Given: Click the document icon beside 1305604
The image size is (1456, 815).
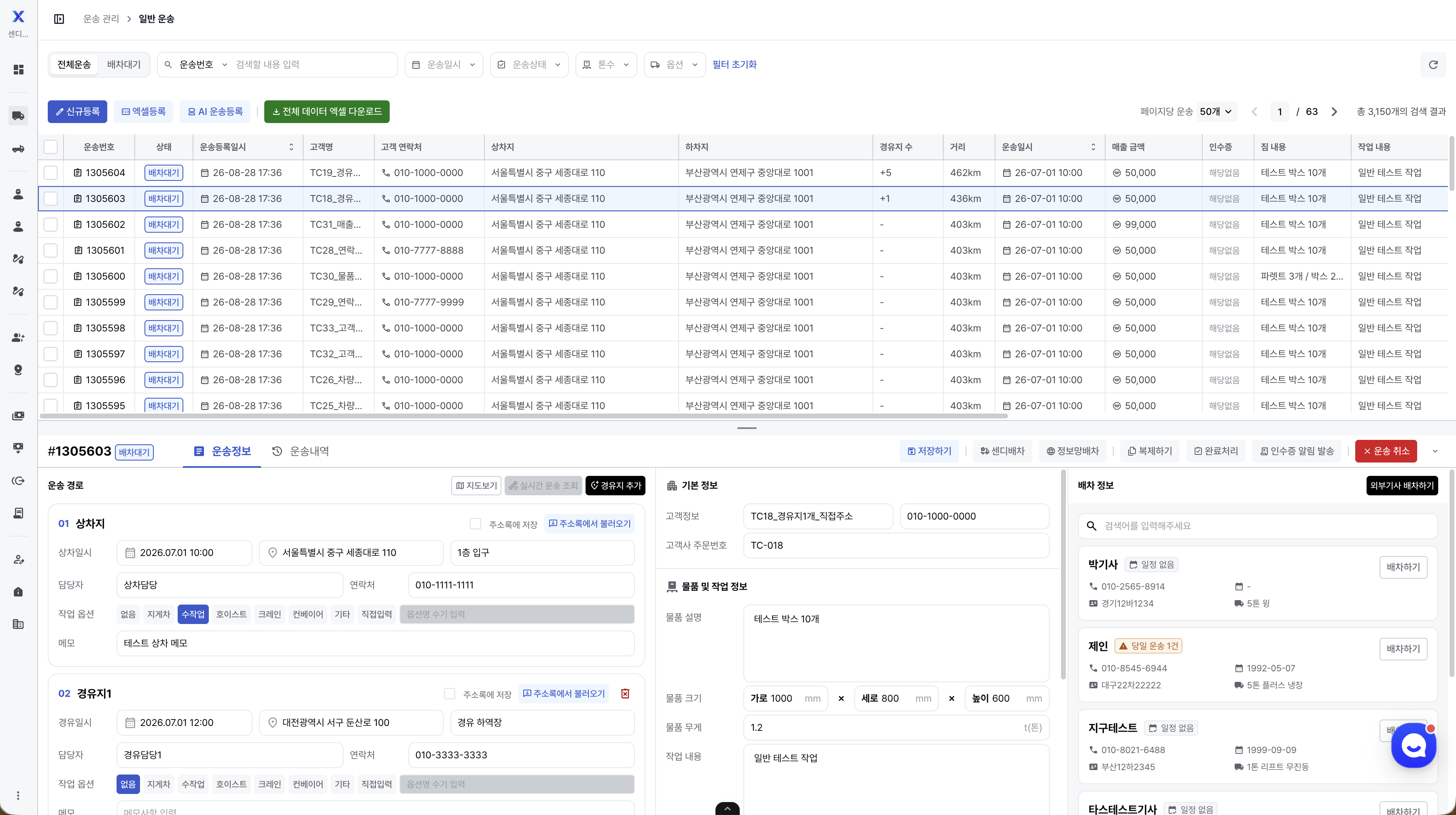Looking at the screenshot, I should tap(77, 173).
